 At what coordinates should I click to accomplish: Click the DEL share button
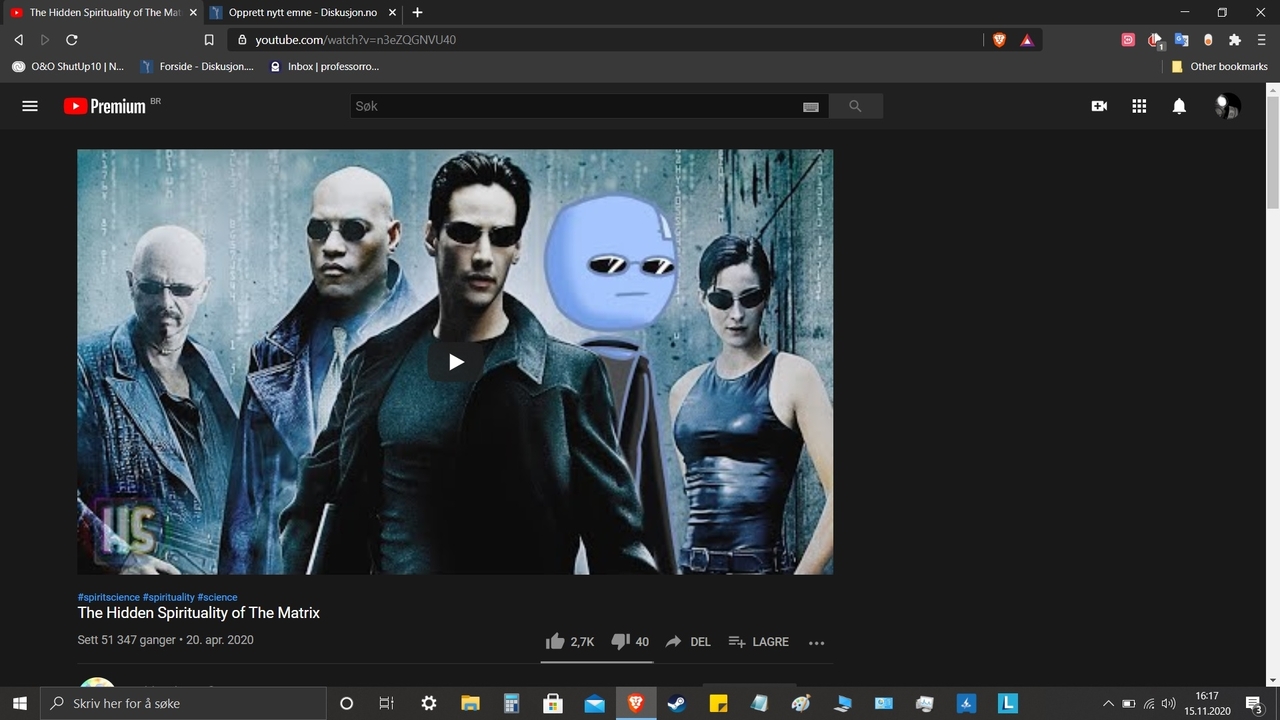point(688,642)
